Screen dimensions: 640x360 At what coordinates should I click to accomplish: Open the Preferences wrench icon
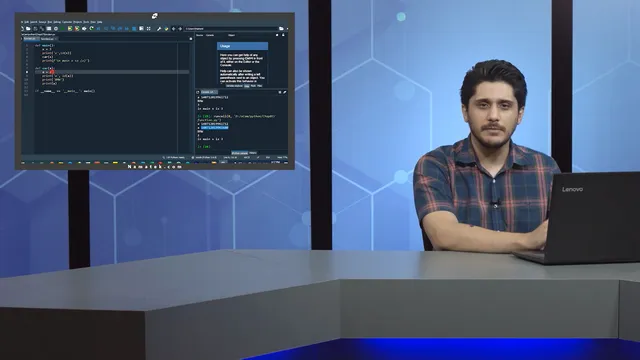coord(159,29)
